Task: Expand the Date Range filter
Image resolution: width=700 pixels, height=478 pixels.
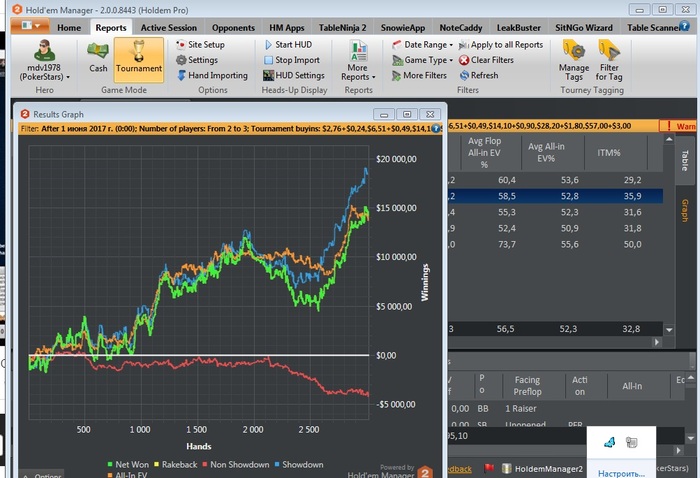Action: 422,45
